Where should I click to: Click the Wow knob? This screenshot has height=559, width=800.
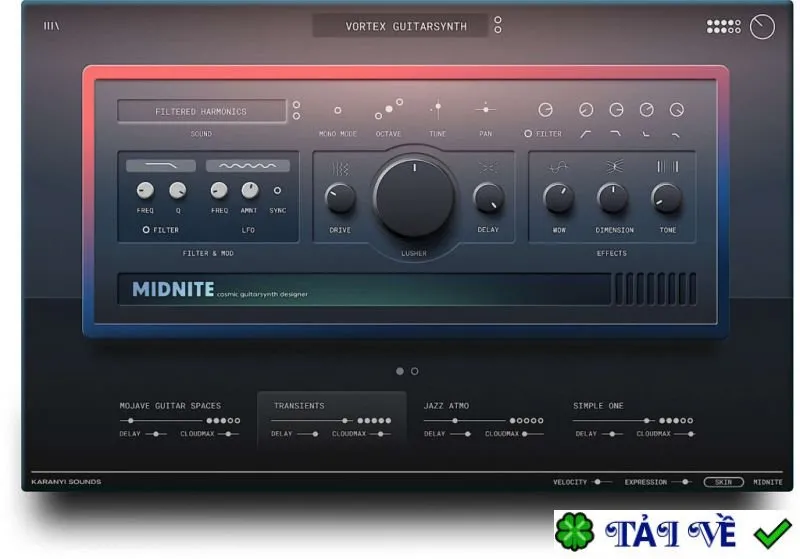[x=559, y=198]
